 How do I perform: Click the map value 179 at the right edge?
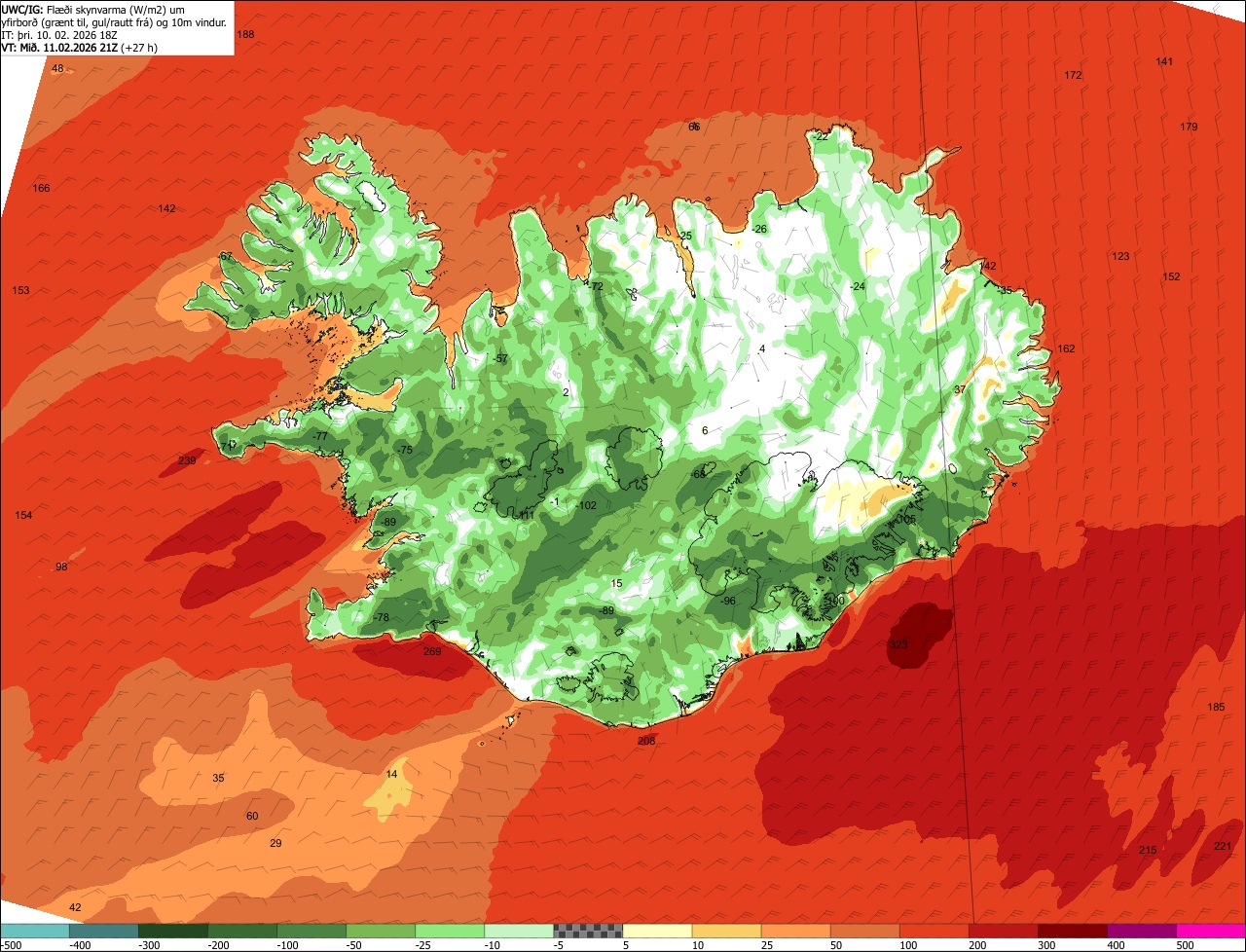click(x=1189, y=127)
